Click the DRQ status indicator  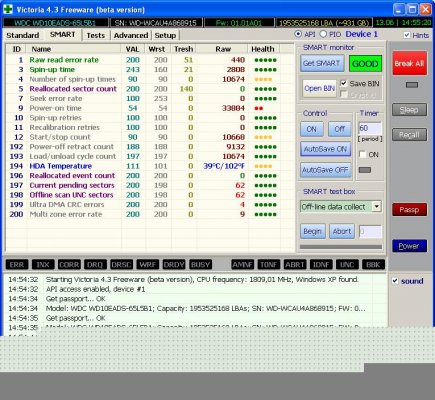coord(95,265)
